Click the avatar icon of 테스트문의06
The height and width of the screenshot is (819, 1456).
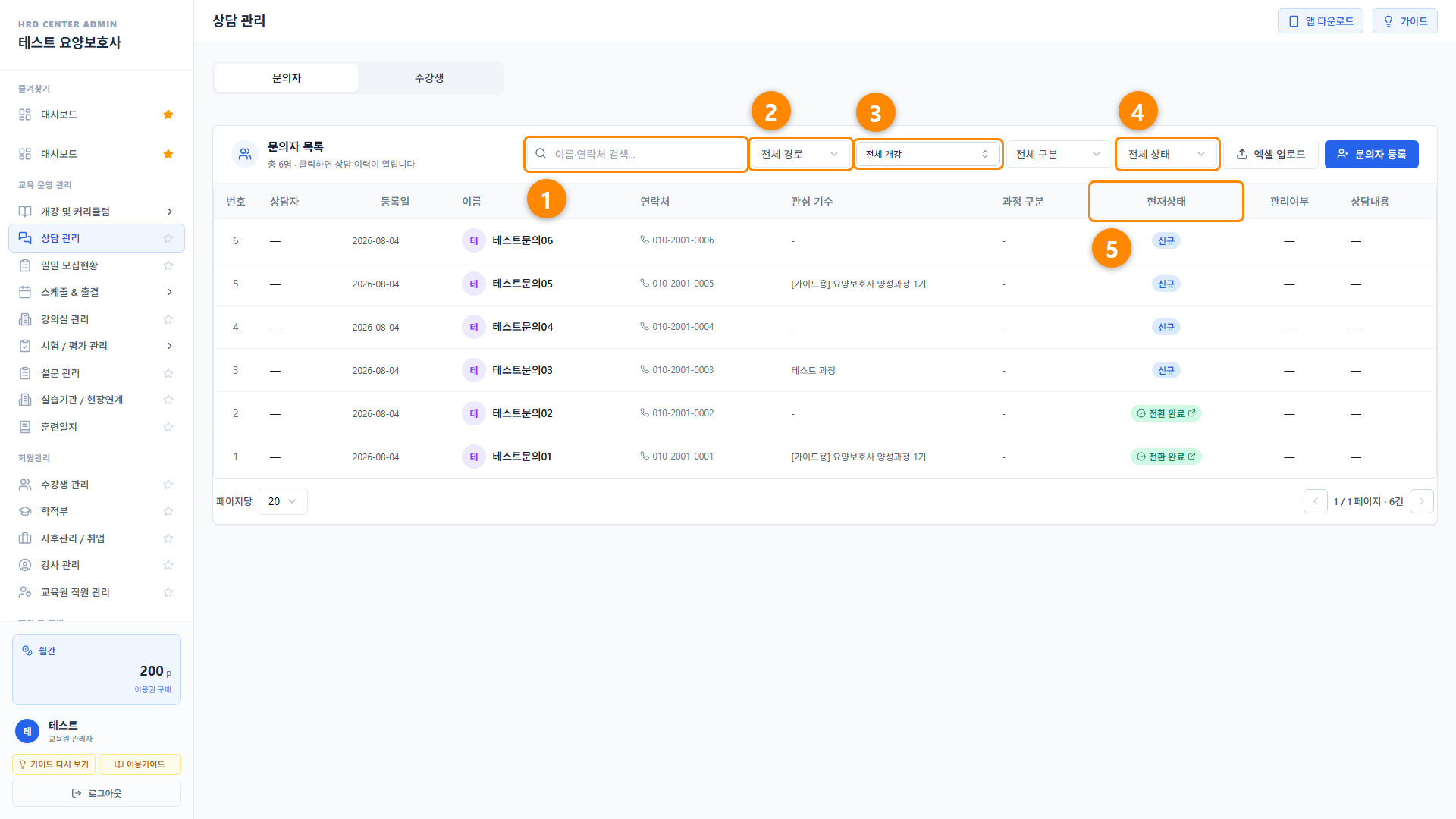pyautogui.click(x=474, y=240)
